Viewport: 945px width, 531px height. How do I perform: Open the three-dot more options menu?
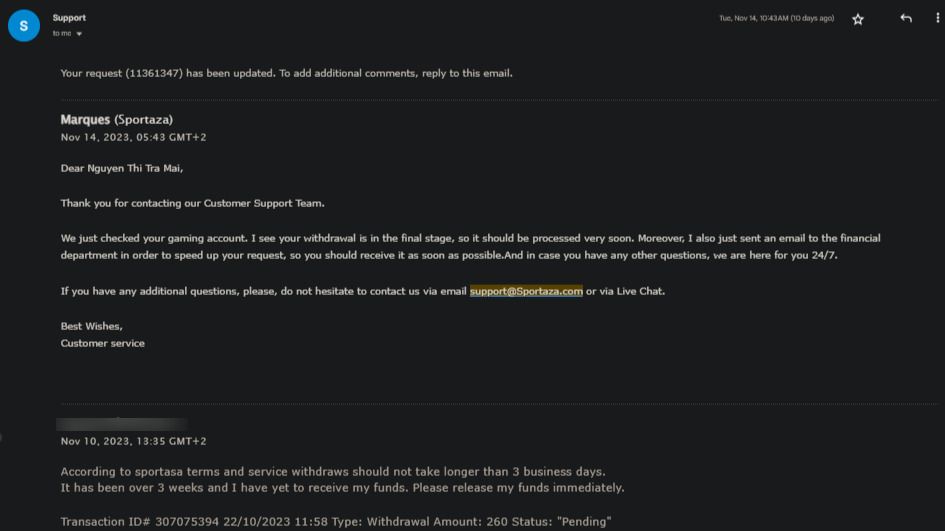937,18
